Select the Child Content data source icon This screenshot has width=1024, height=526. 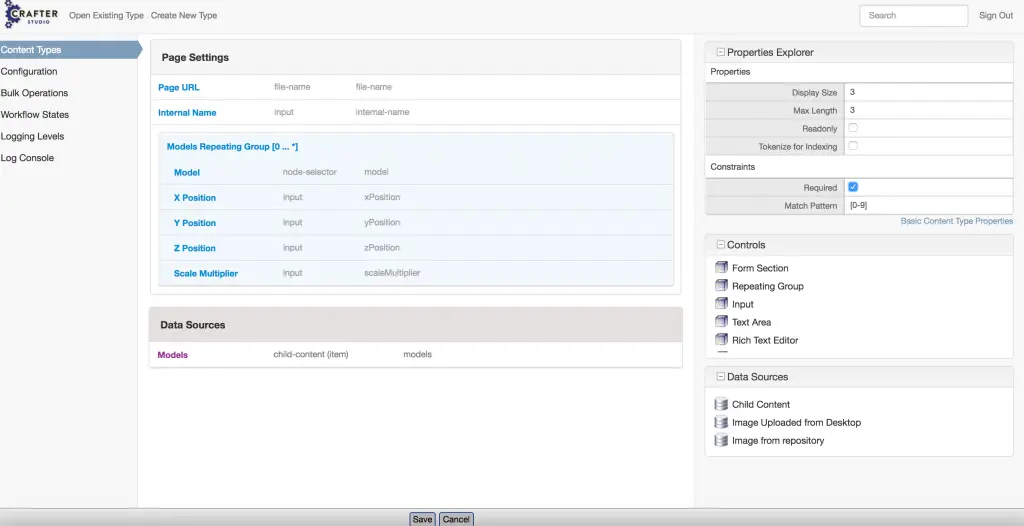click(722, 404)
